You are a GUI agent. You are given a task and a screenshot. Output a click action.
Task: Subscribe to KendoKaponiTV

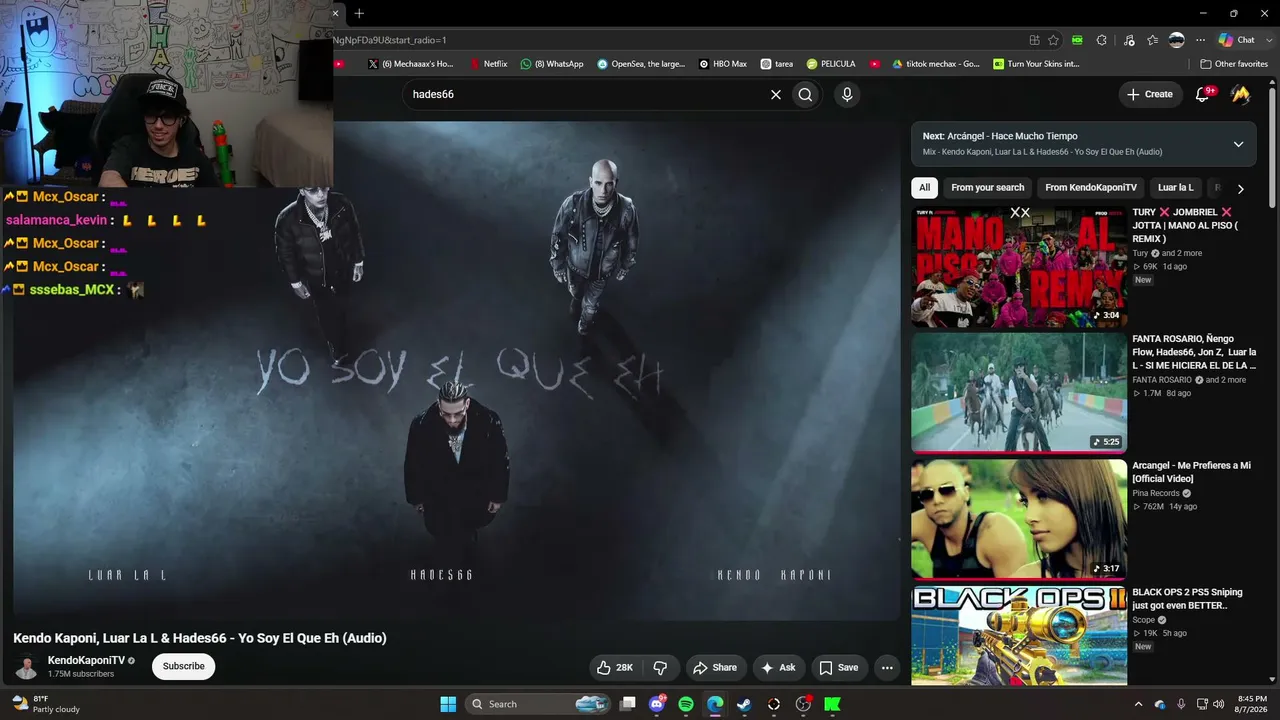point(183,667)
